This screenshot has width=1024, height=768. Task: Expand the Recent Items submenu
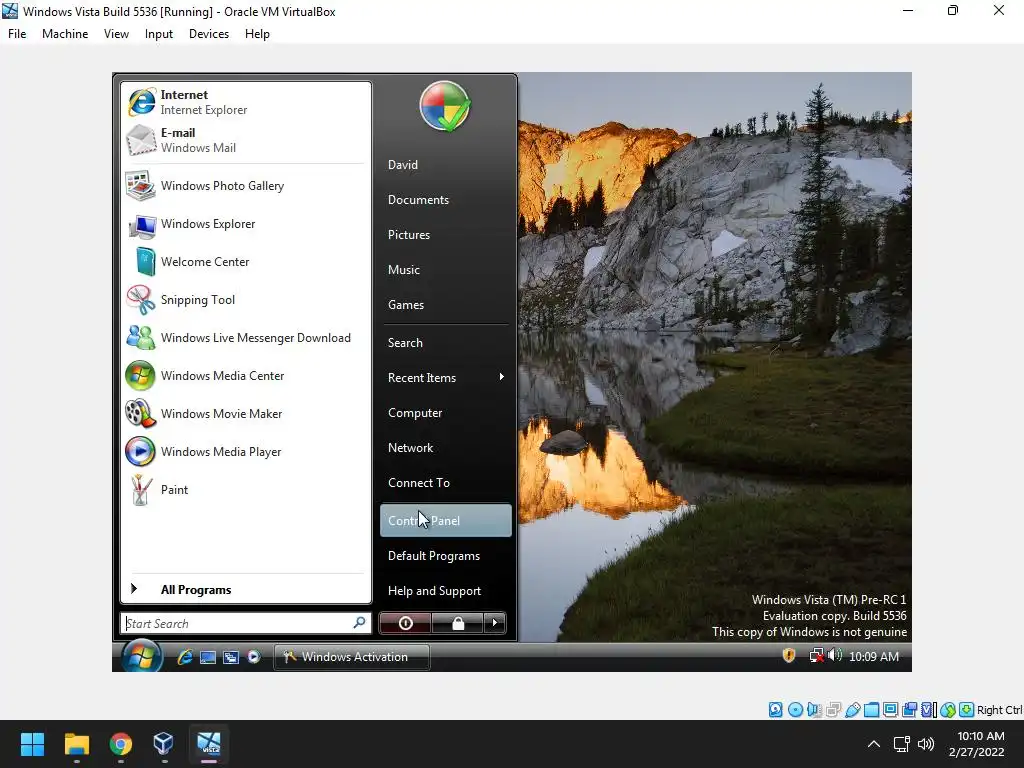tap(446, 377)
